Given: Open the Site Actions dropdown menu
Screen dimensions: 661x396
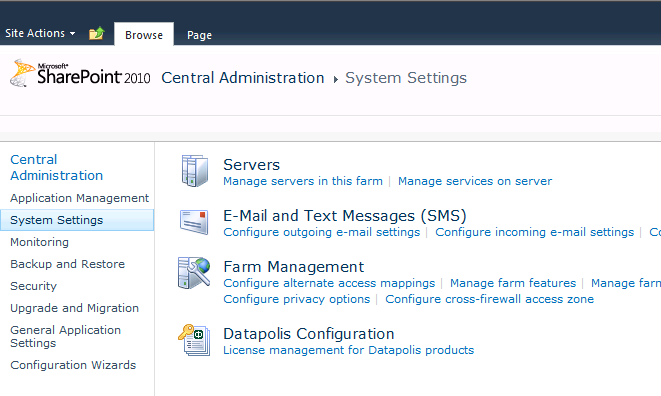Looking at the screenshot, I should [40, 33].
